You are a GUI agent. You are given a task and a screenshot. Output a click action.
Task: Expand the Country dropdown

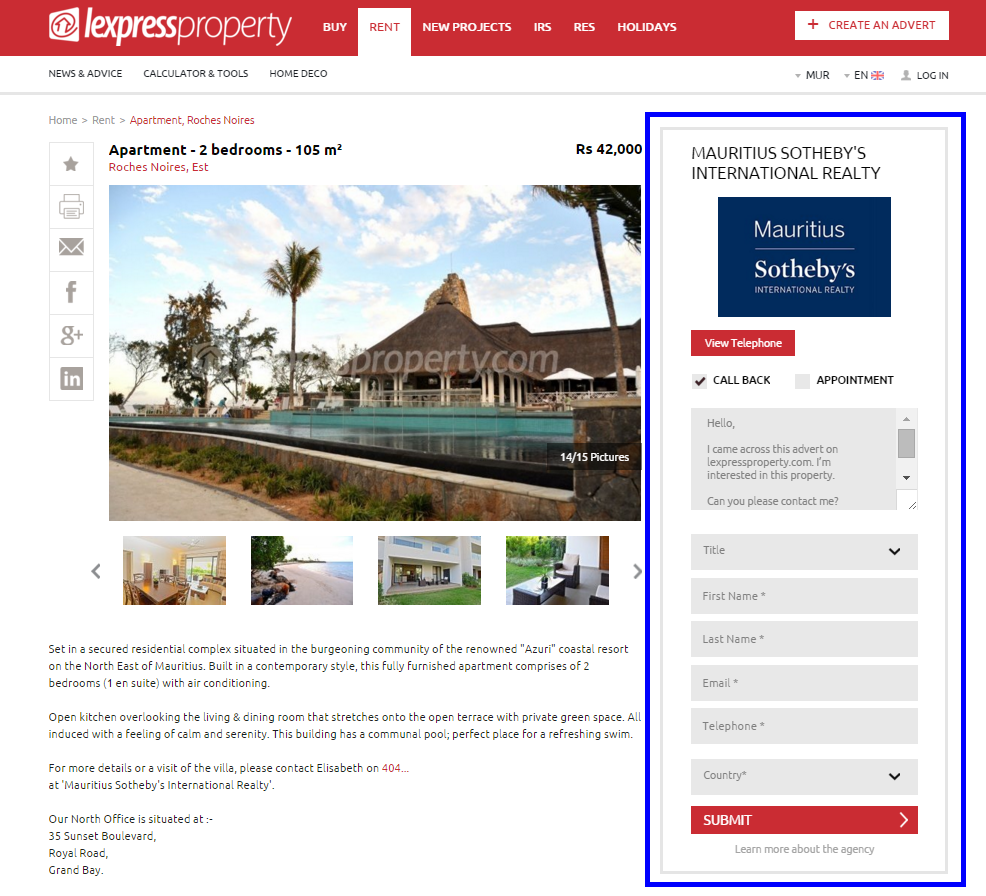pyautogui.click(x=804, y=777)
